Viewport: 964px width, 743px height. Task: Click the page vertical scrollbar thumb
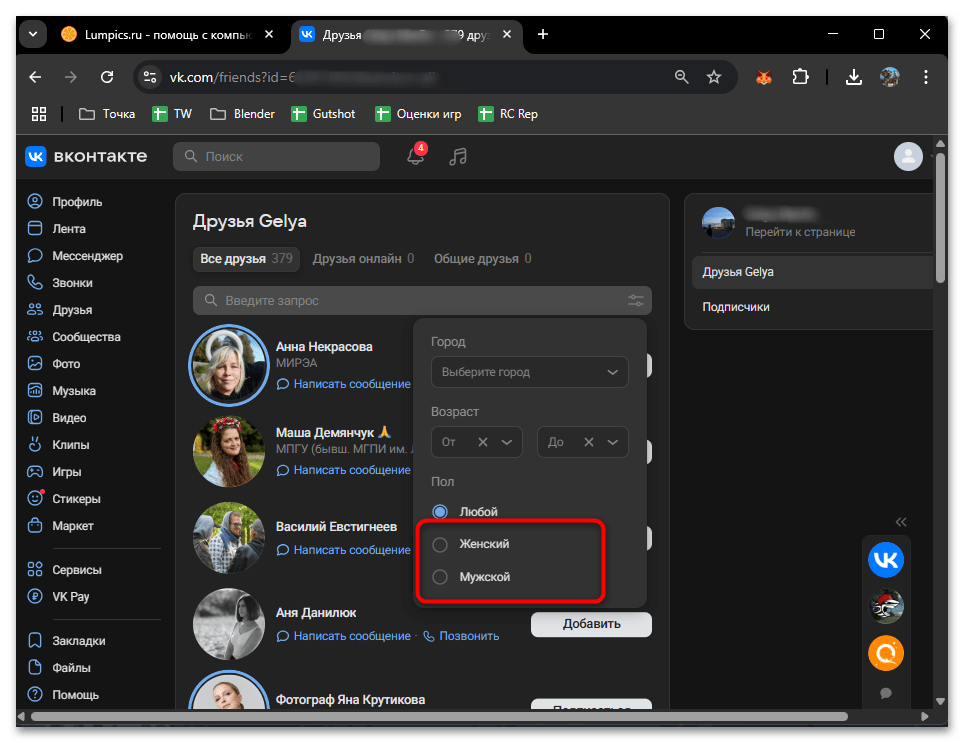[940, 218]
